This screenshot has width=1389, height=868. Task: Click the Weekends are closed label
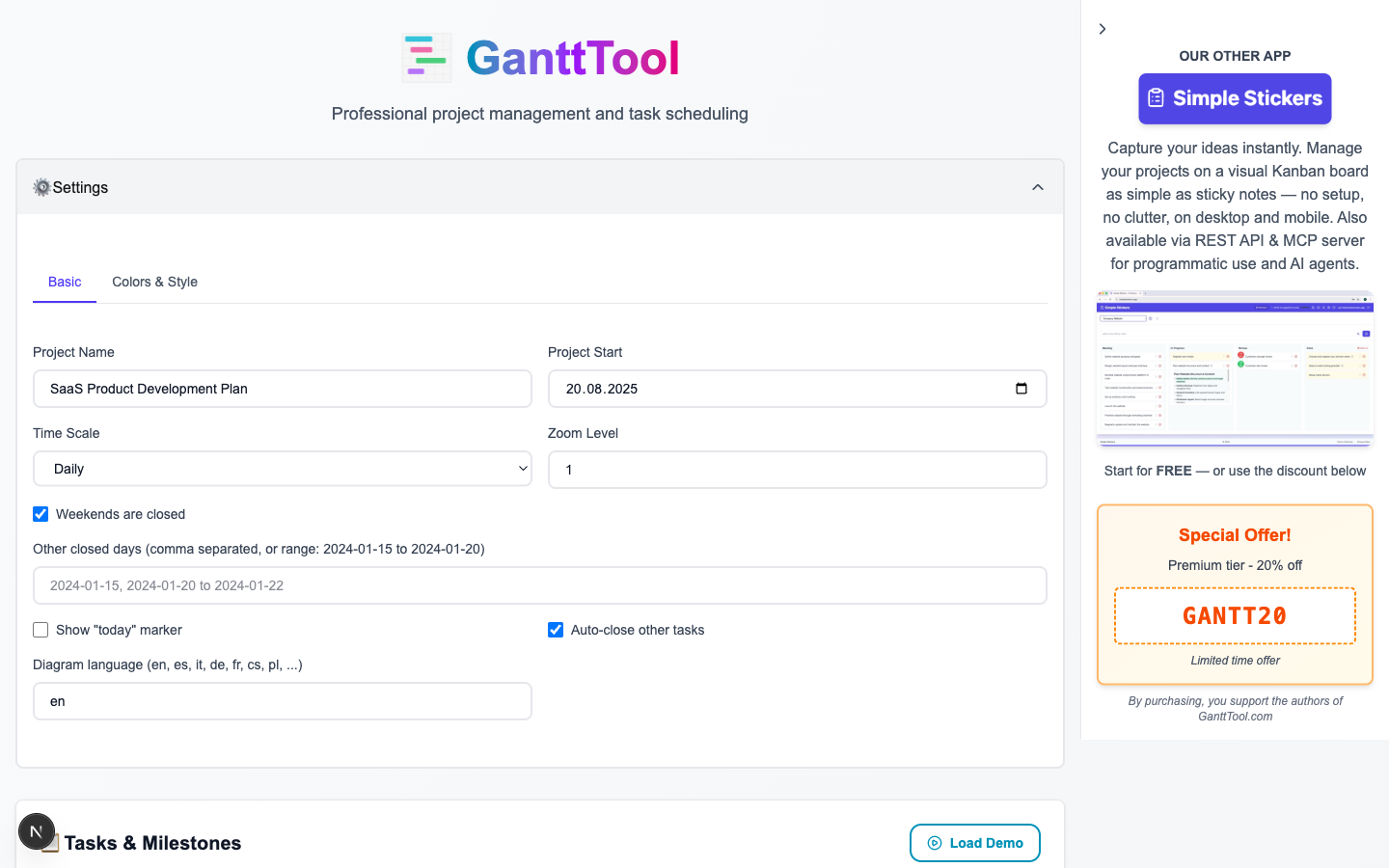[x=121, y=514]
